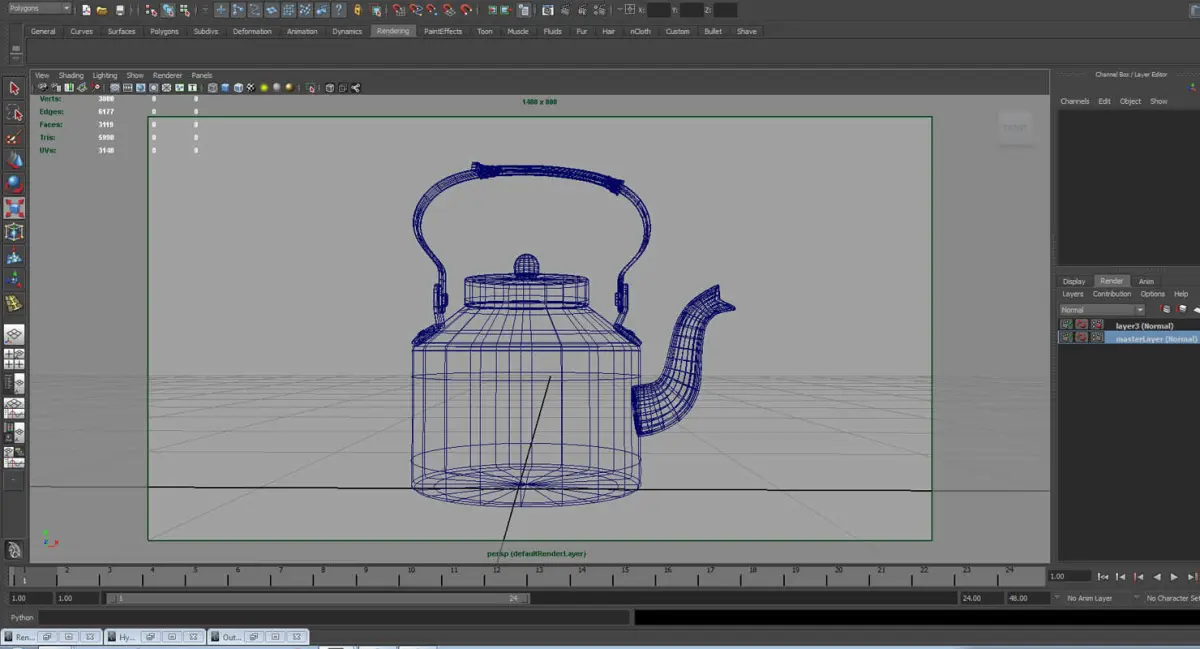Switch to four view layout
Viewport: 1200px width, 649px height.
(x=14, y=359)
